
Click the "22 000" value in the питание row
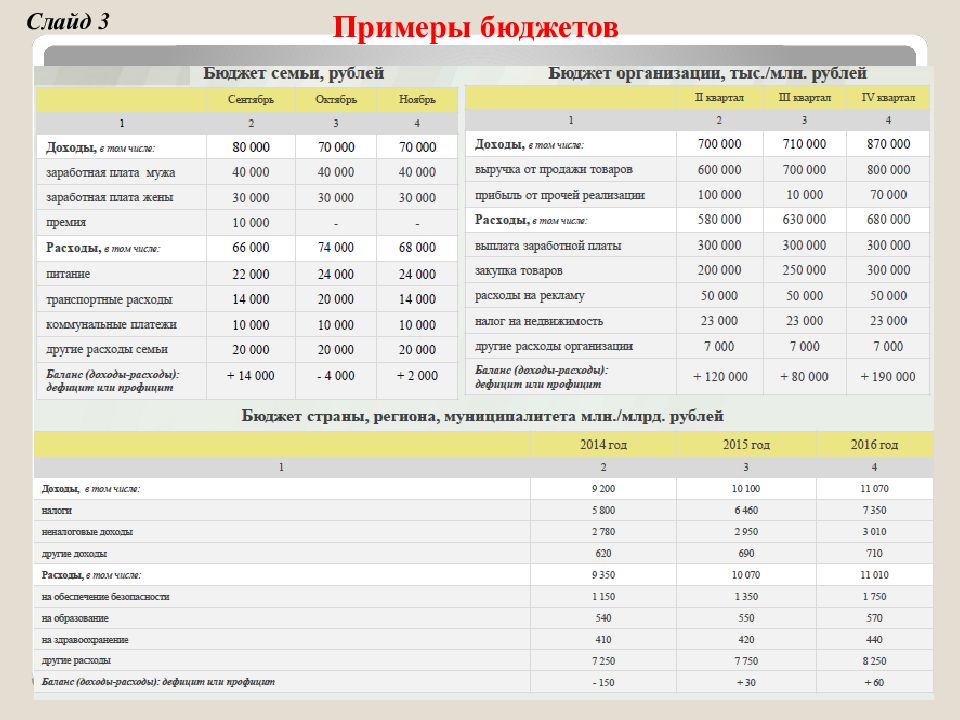coord(251,274)
